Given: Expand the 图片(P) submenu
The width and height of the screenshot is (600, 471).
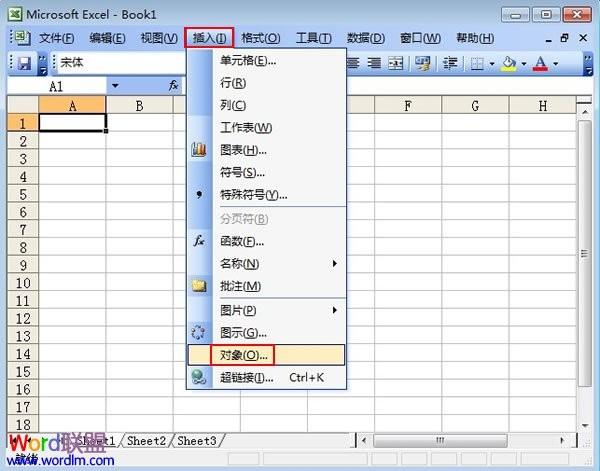Looking at the screenshot, I should (x=335, y=310).
